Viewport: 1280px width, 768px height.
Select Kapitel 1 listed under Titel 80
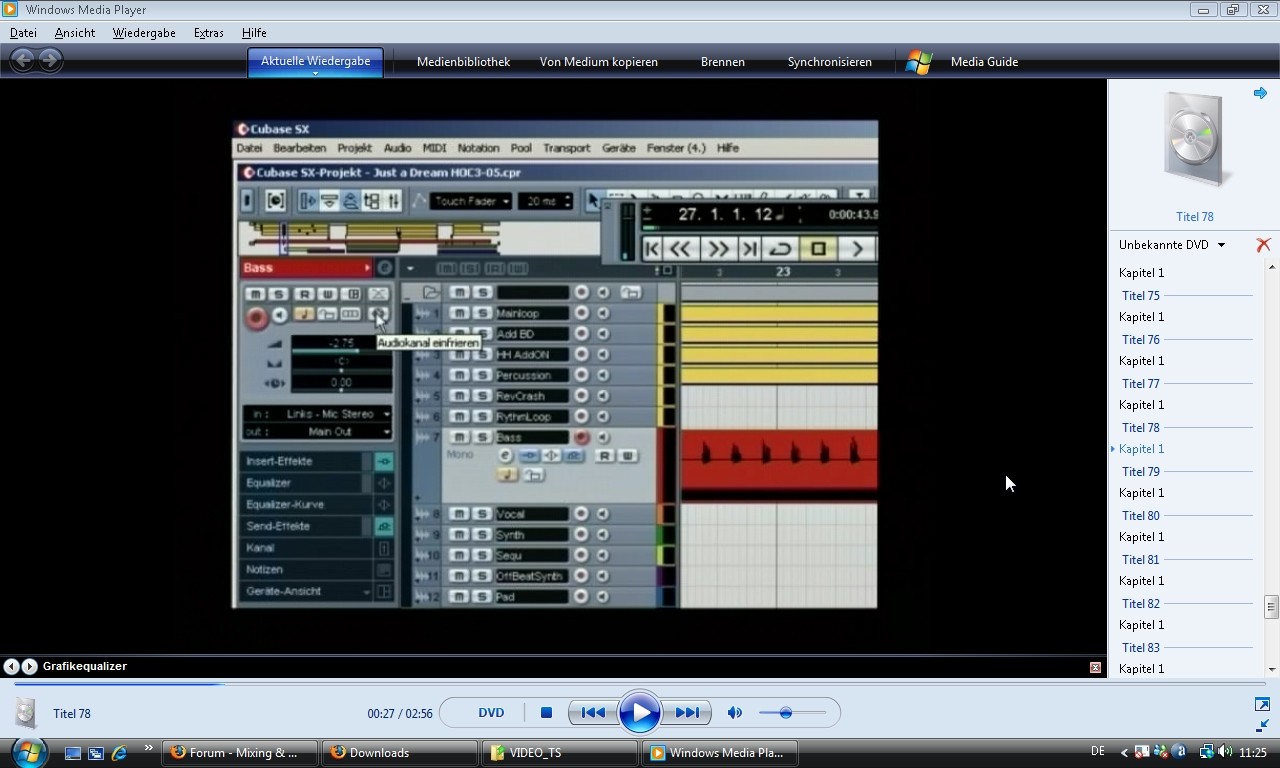tap(1141, 537)
